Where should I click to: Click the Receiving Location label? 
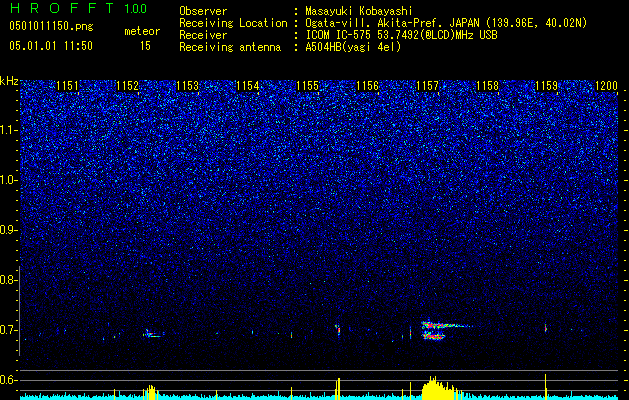[233, 24]
